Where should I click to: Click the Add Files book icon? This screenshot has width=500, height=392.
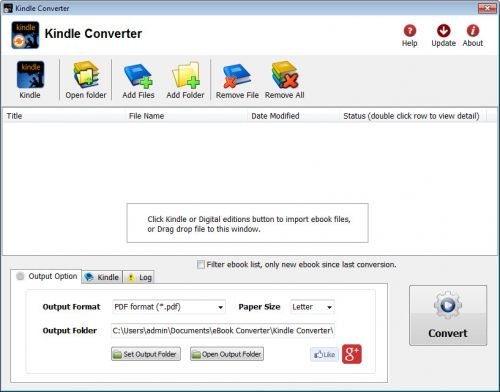pos(138,75)
